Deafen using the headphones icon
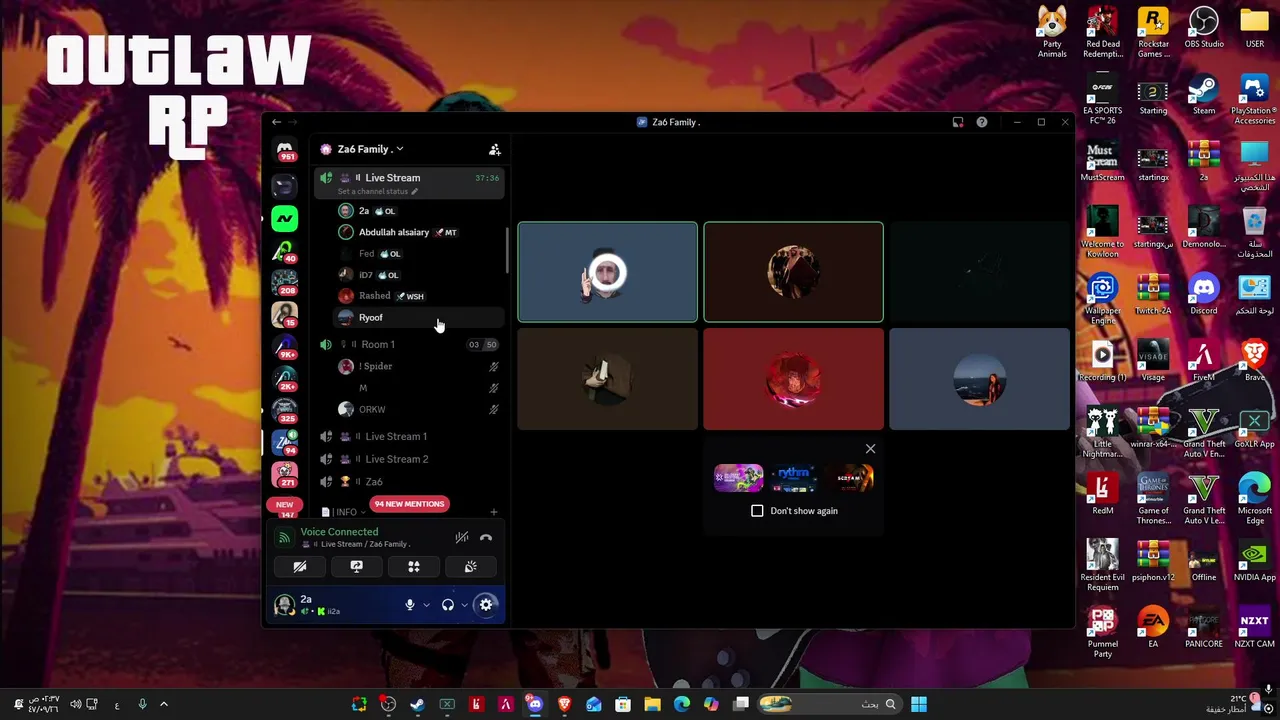 click(448, 605)
